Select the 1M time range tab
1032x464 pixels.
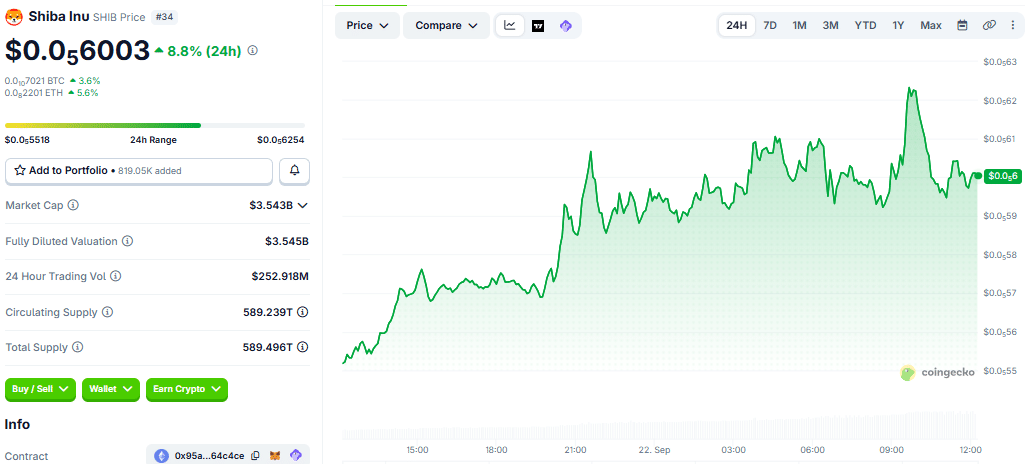click(799, 26)
